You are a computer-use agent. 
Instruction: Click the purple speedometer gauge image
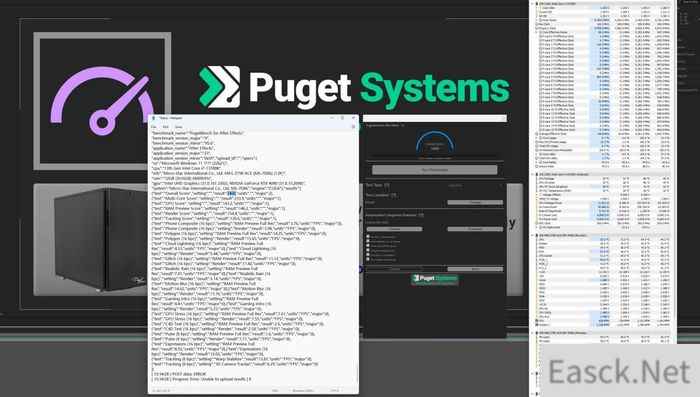102,100
